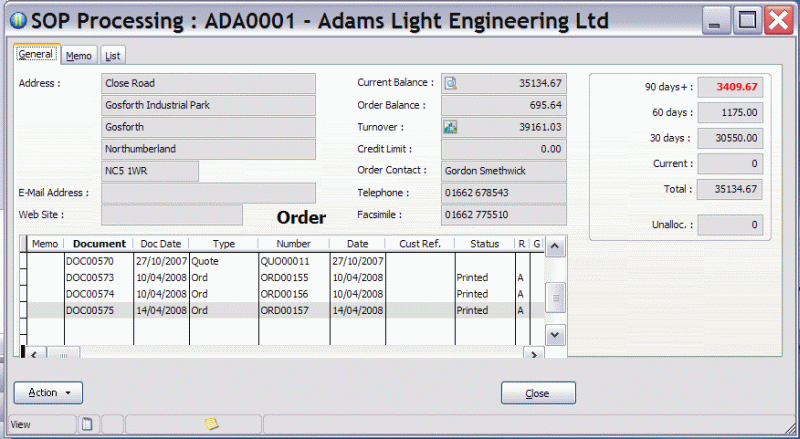Click the Printed status in DOC00573 row
This screenshot has width=800, height=439.
(x=472, y=278)
